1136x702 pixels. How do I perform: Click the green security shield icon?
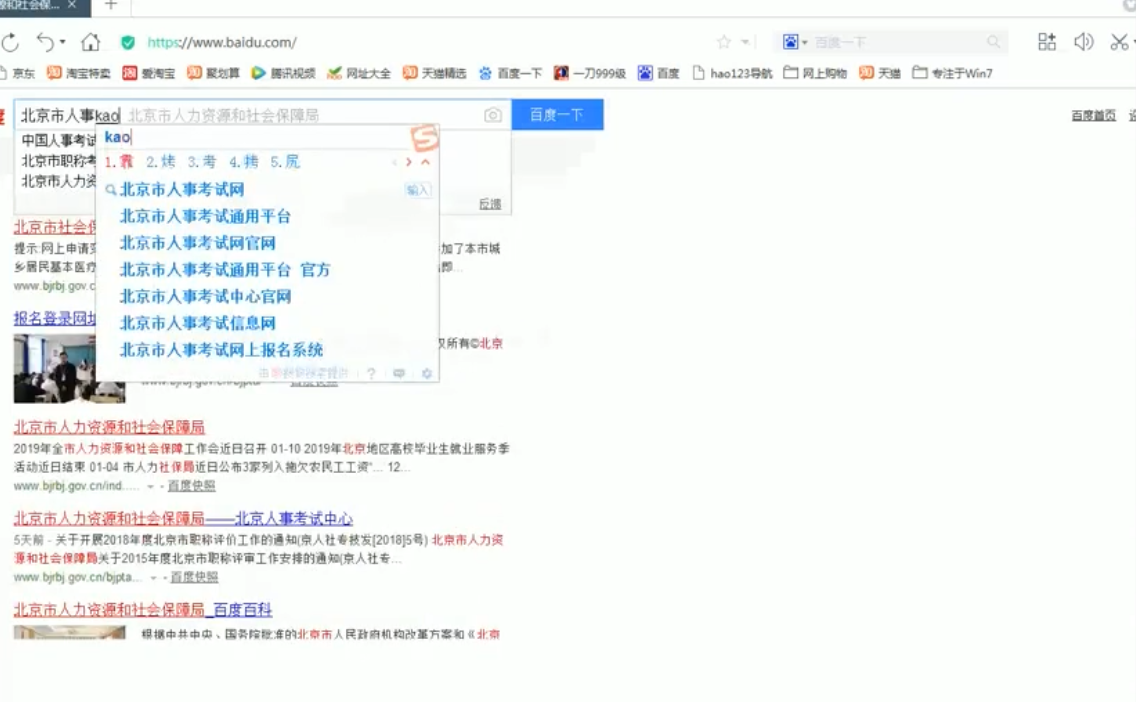tap(128, 42)
